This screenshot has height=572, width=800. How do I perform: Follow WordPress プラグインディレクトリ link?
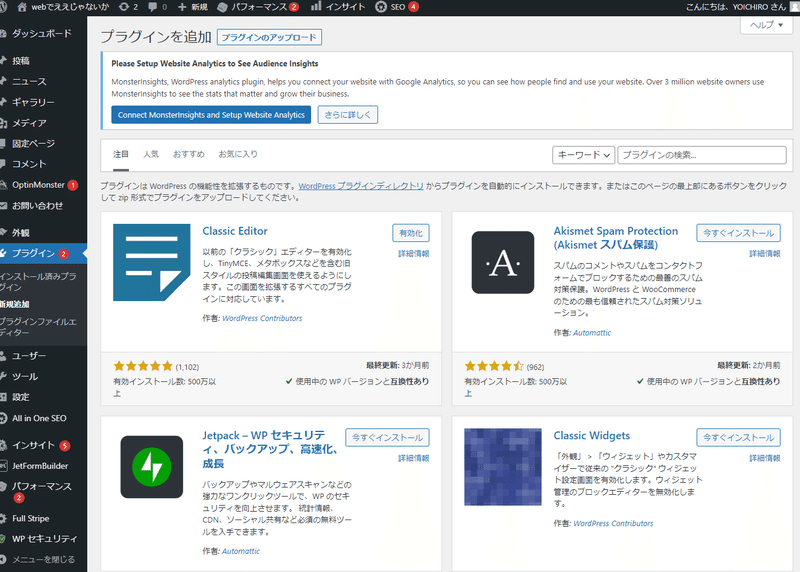click(x=361, y=186)
